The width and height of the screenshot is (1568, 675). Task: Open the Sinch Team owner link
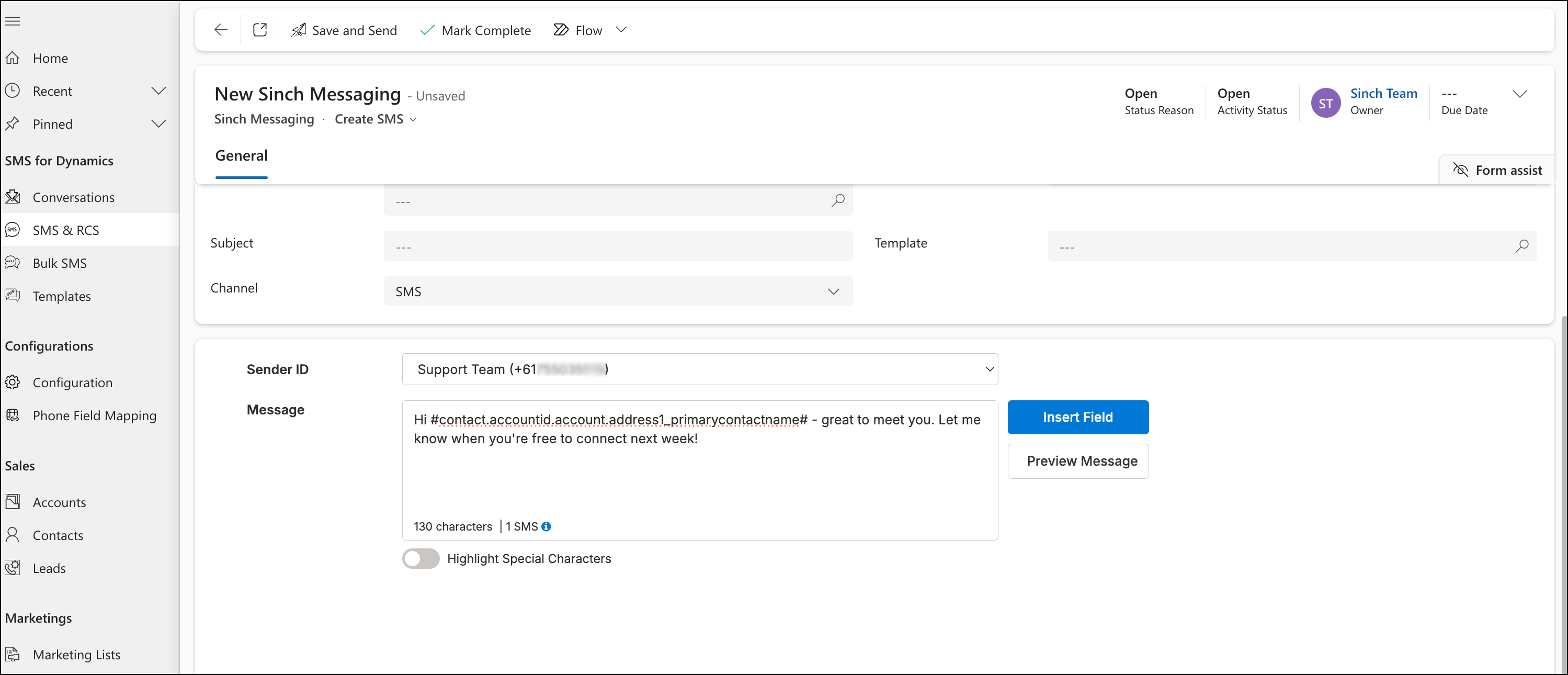[x=1383, y=93]
